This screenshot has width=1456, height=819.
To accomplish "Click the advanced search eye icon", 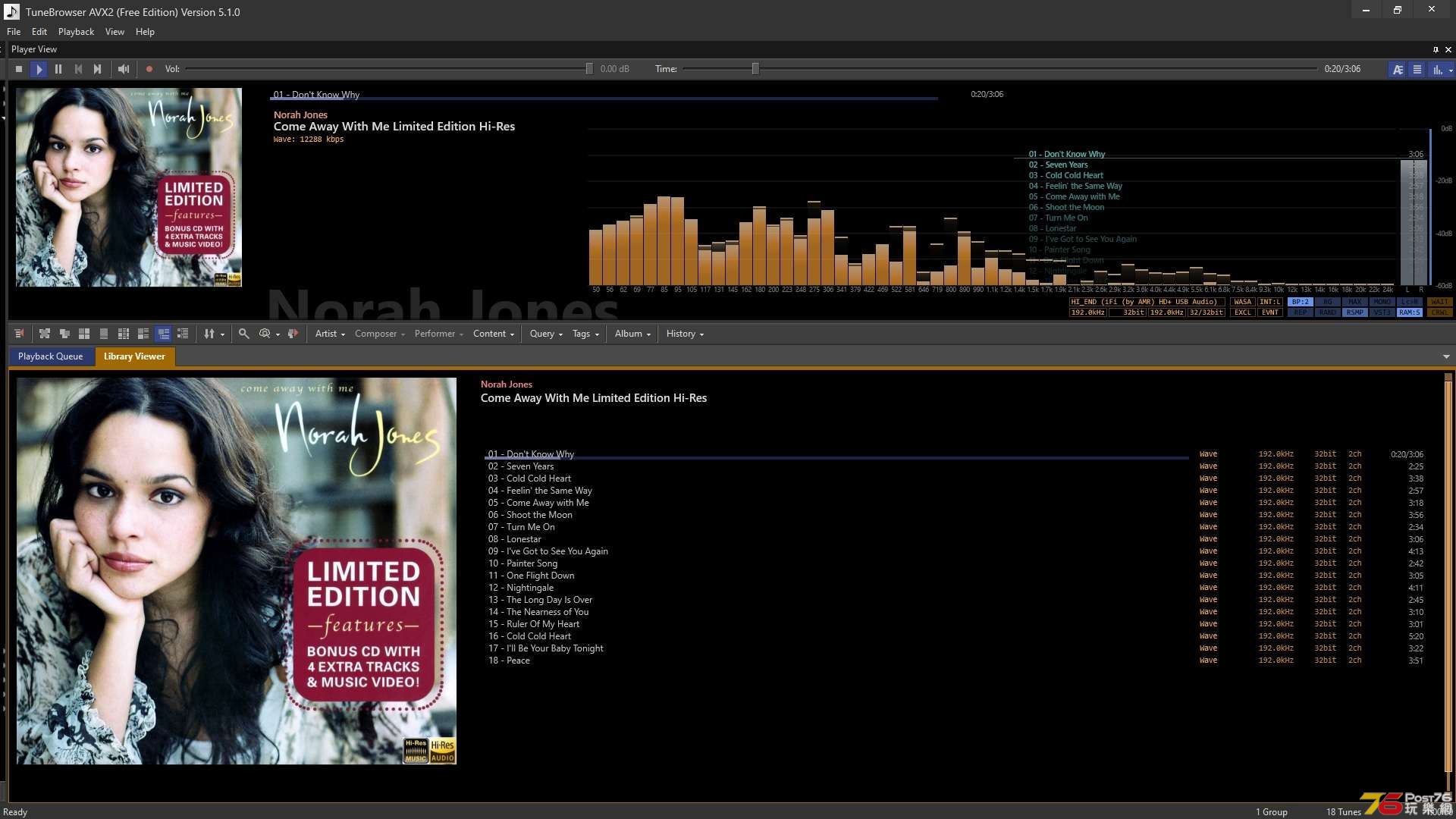I will click(265, 334).
